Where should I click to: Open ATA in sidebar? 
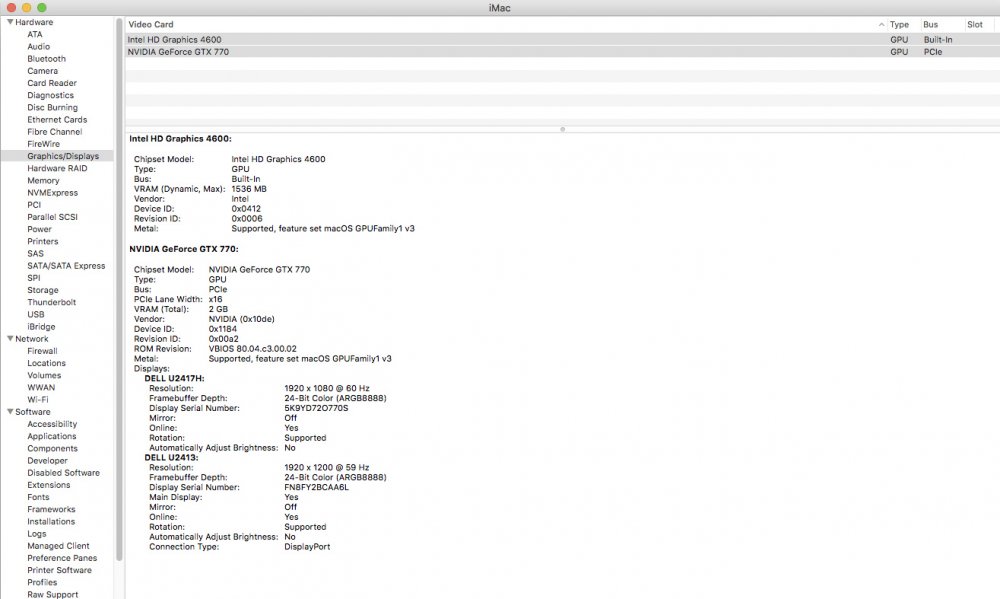click(35, 34)
